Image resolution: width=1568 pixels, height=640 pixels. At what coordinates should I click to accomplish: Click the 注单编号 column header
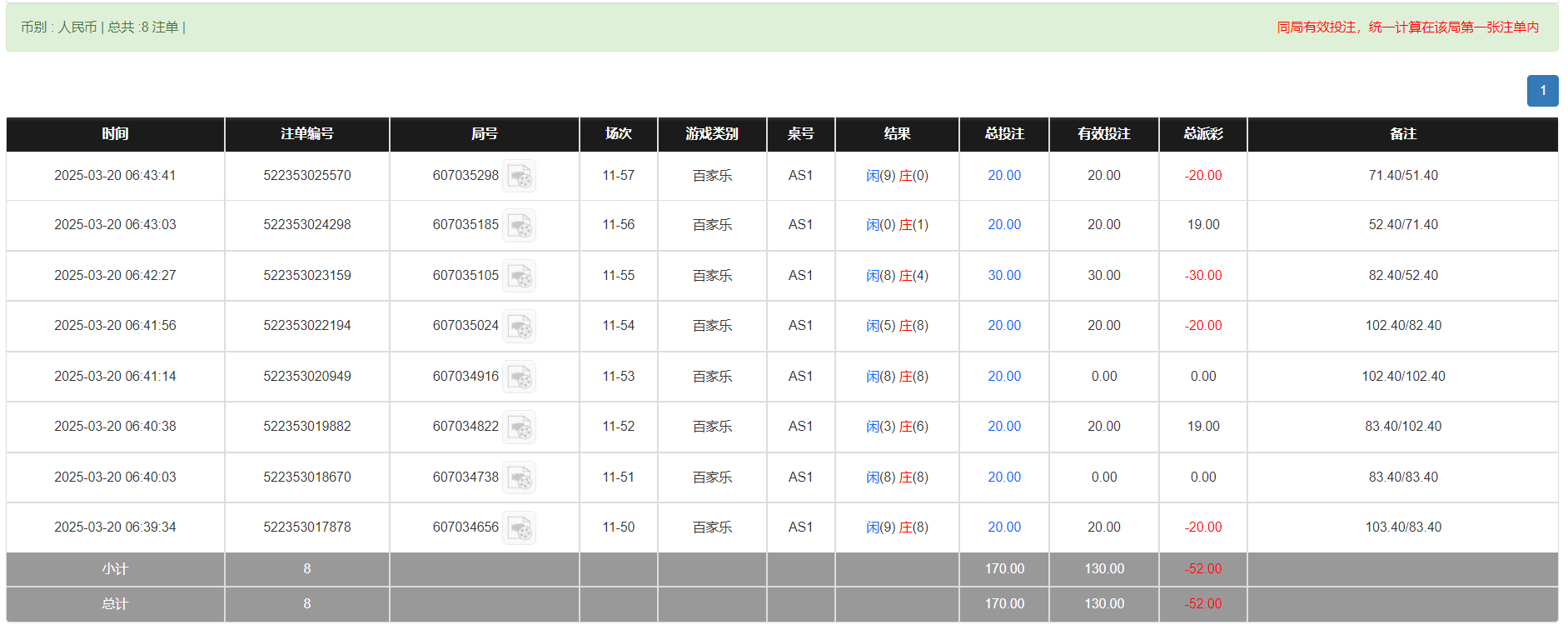tap(307, 134)
